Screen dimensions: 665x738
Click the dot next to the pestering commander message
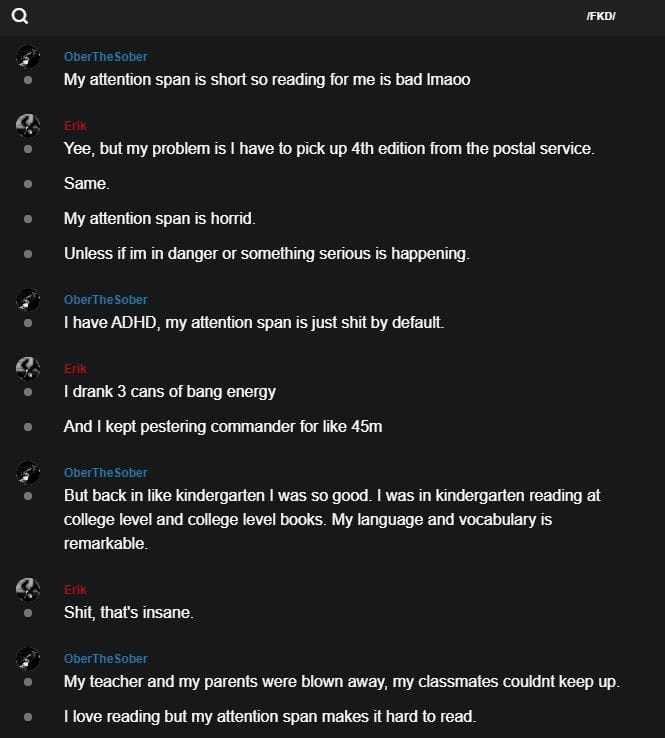[x=28, y=427]
